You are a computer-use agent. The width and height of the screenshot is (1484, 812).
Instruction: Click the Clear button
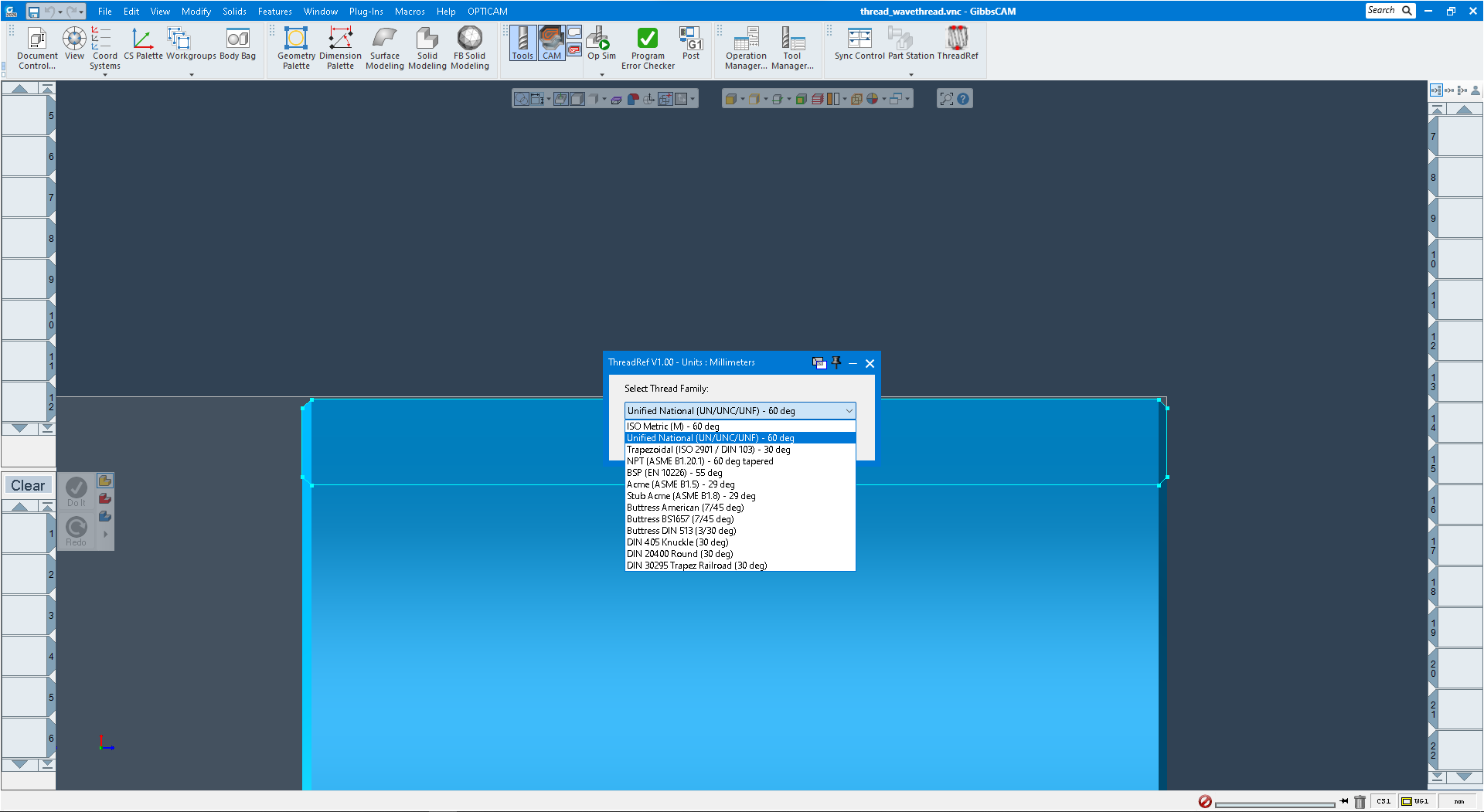tap(28, 485)
